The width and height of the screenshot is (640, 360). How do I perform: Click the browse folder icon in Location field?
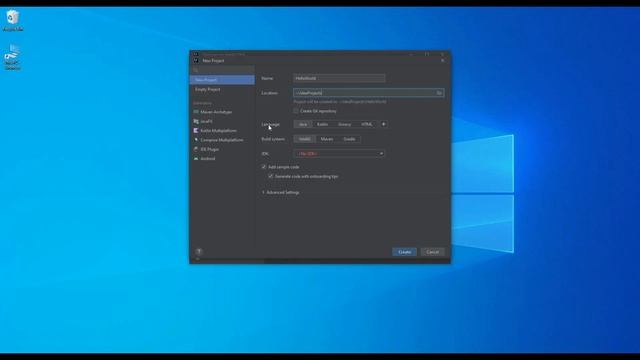[439, 93]
